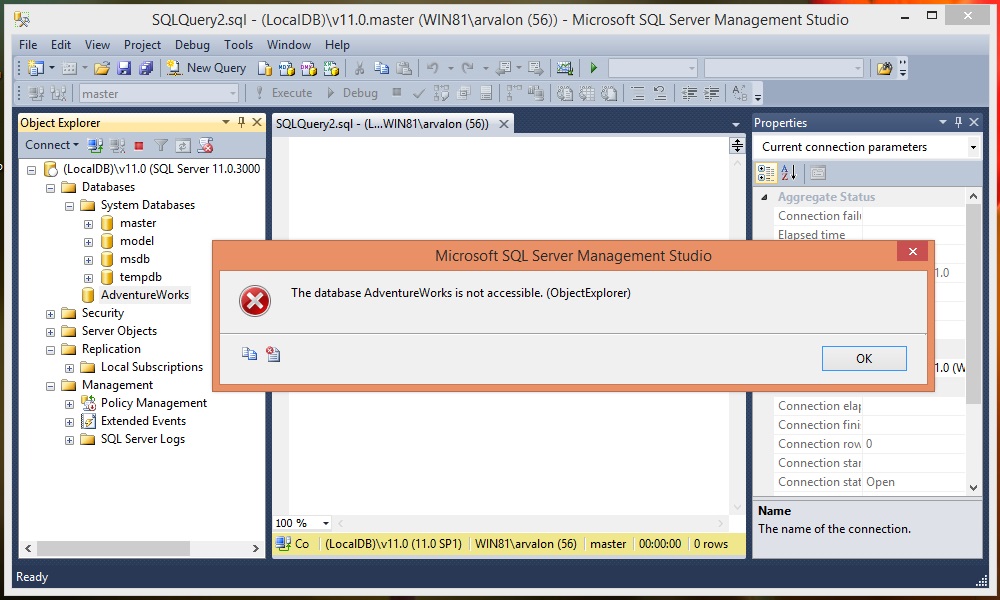Click the Connect Object Explorer computer icon

coord(95,145)
